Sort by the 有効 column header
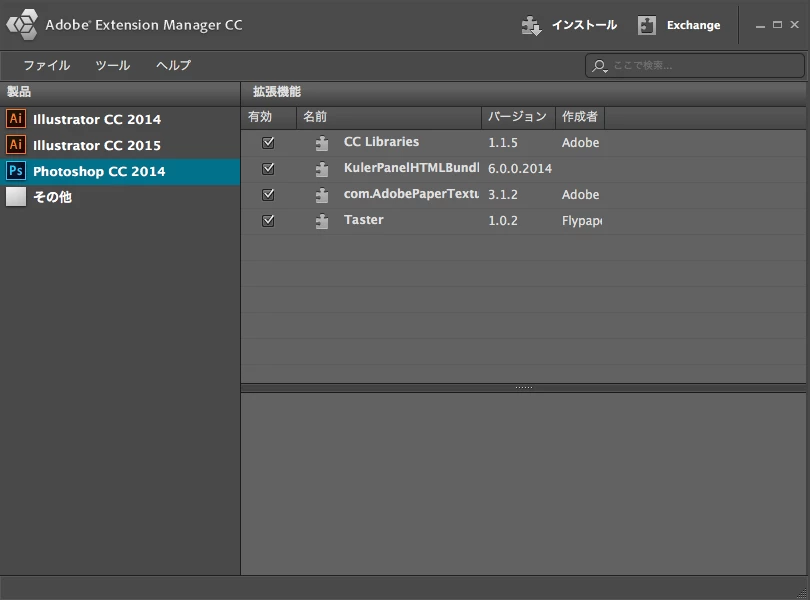The width and height of the screenshot is (810, 600). [269, 117]
